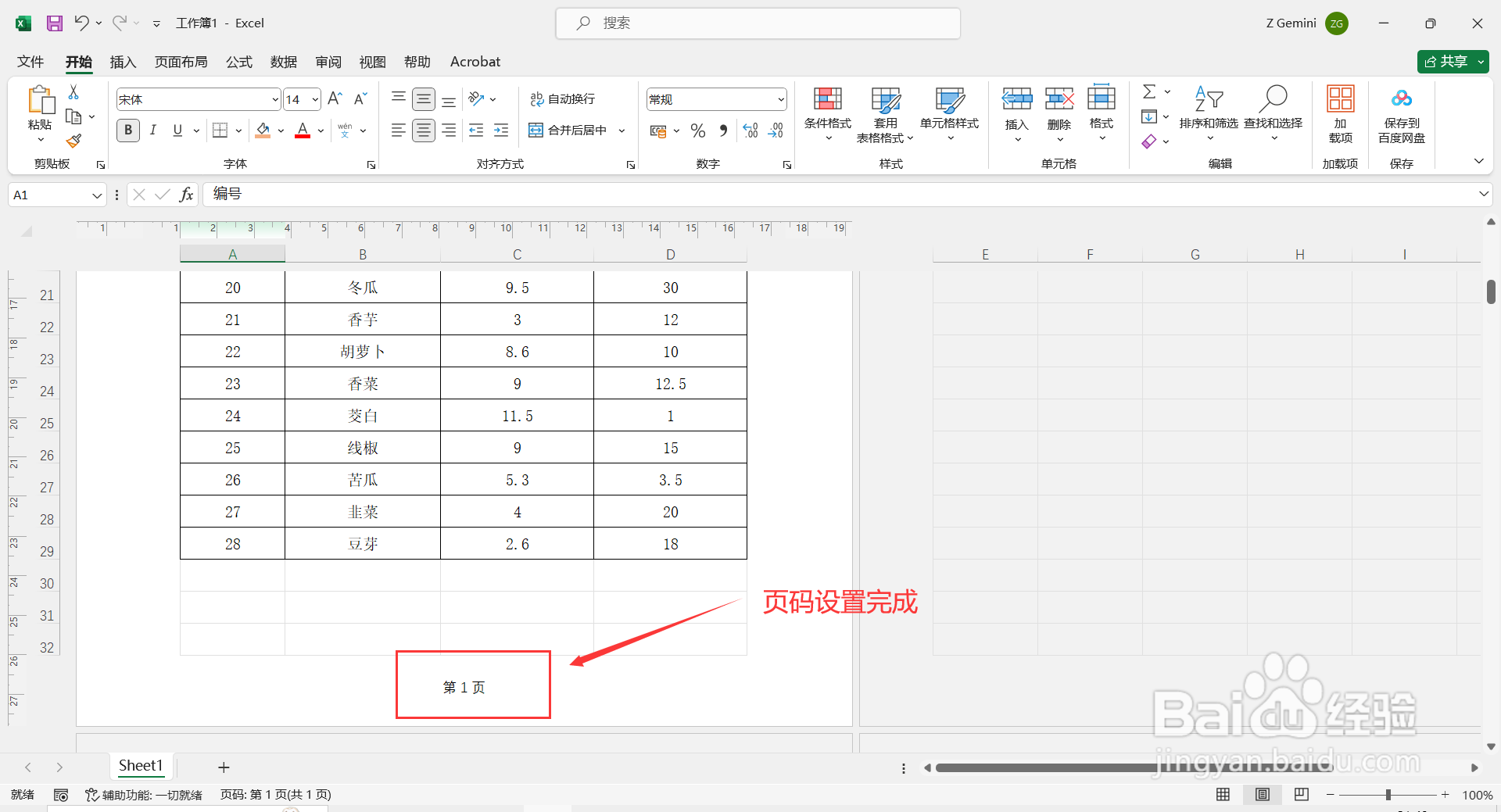Toggle bold formatting
The image size is (1501, 812).
pos(127,130)
